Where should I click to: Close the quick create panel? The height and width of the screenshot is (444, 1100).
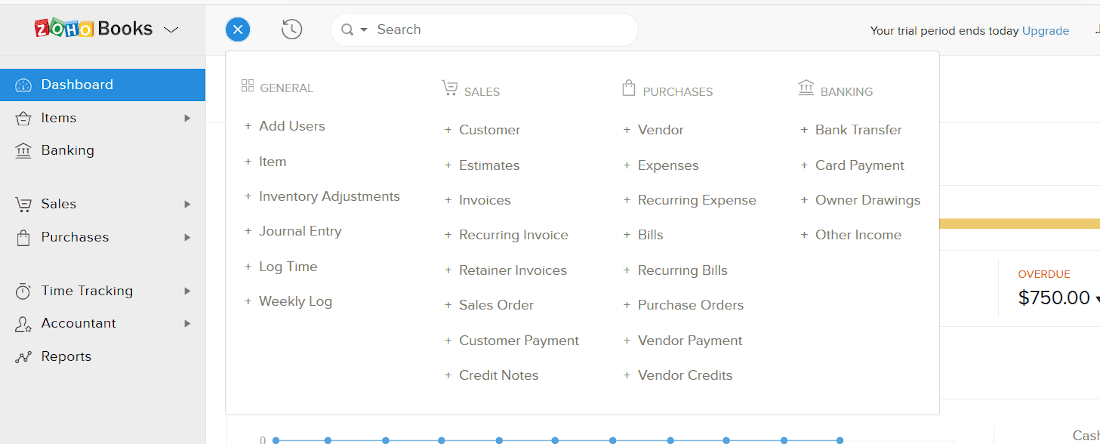[238, 29]
